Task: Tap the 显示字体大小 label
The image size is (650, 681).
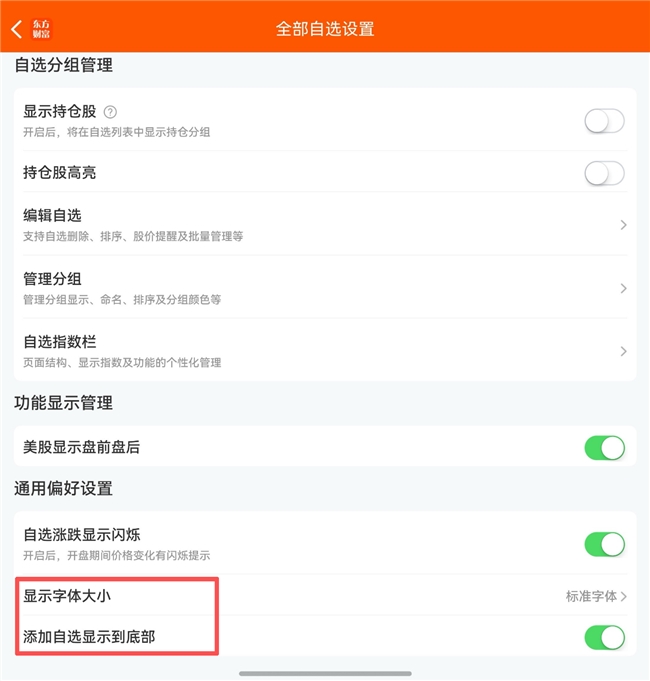Action: (x=67, y=596)
